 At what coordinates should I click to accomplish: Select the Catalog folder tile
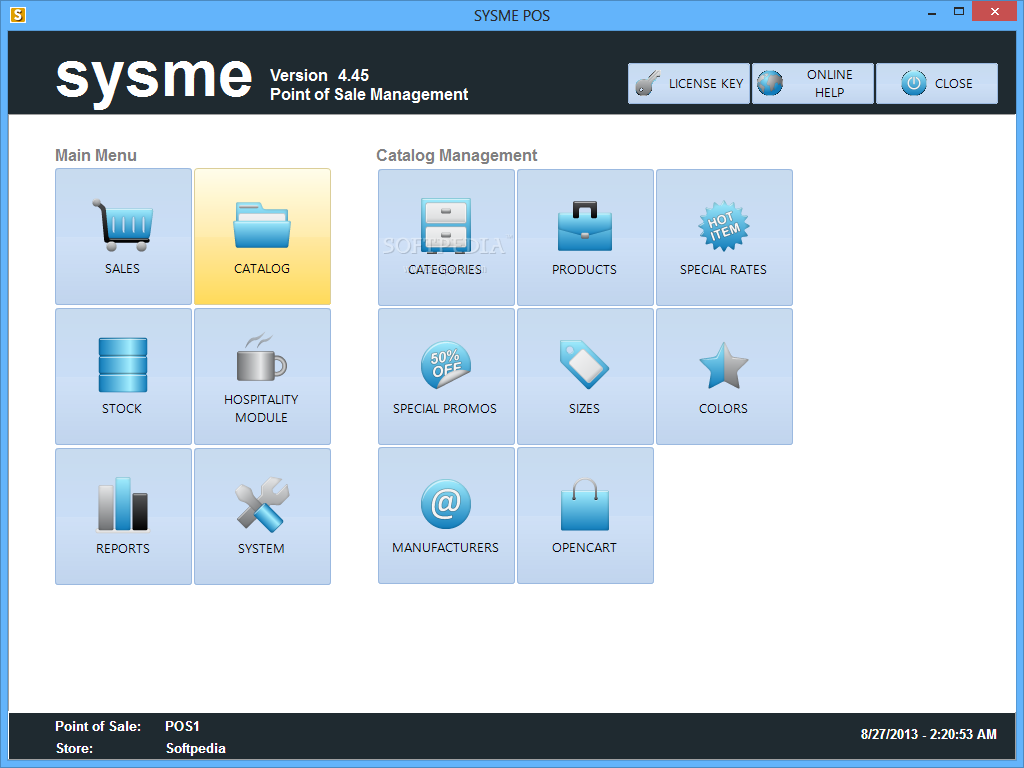(263, 236)
